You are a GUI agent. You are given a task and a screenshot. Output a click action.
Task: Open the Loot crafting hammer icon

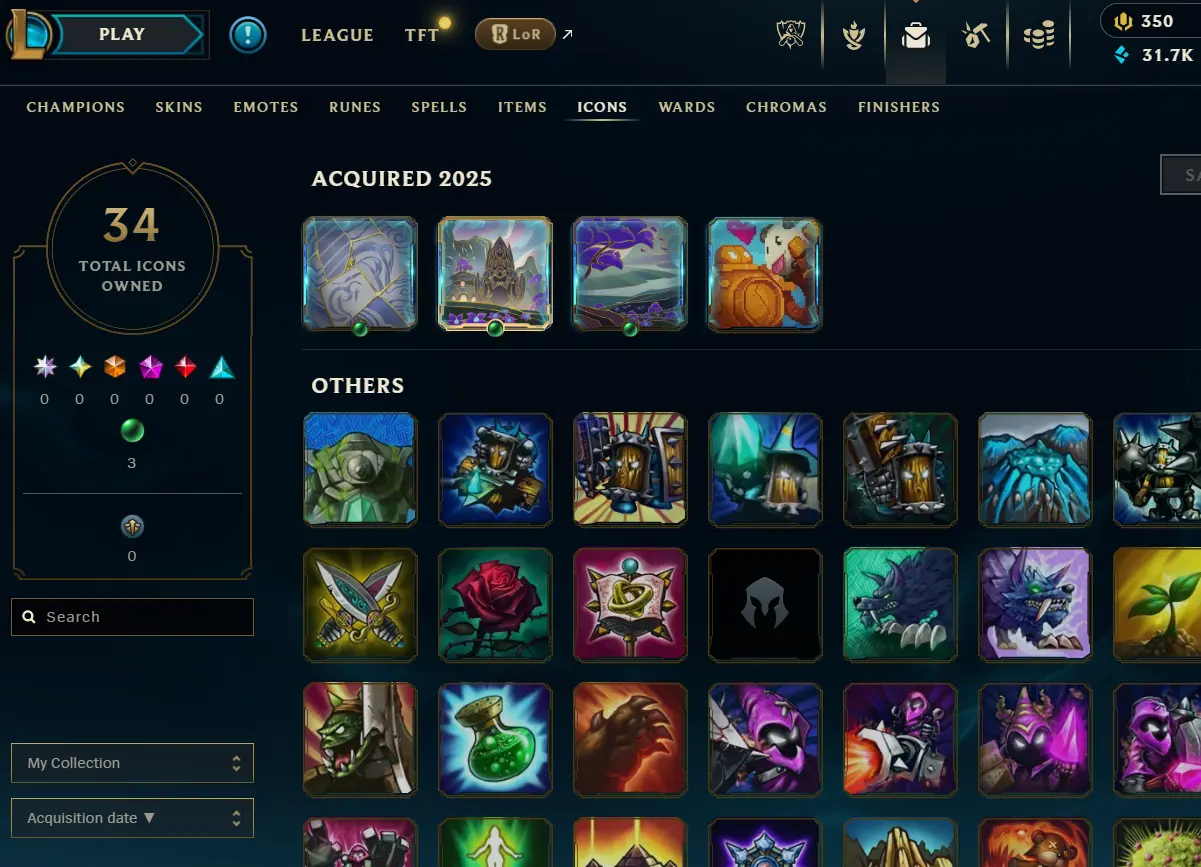(x=976, y=36)
